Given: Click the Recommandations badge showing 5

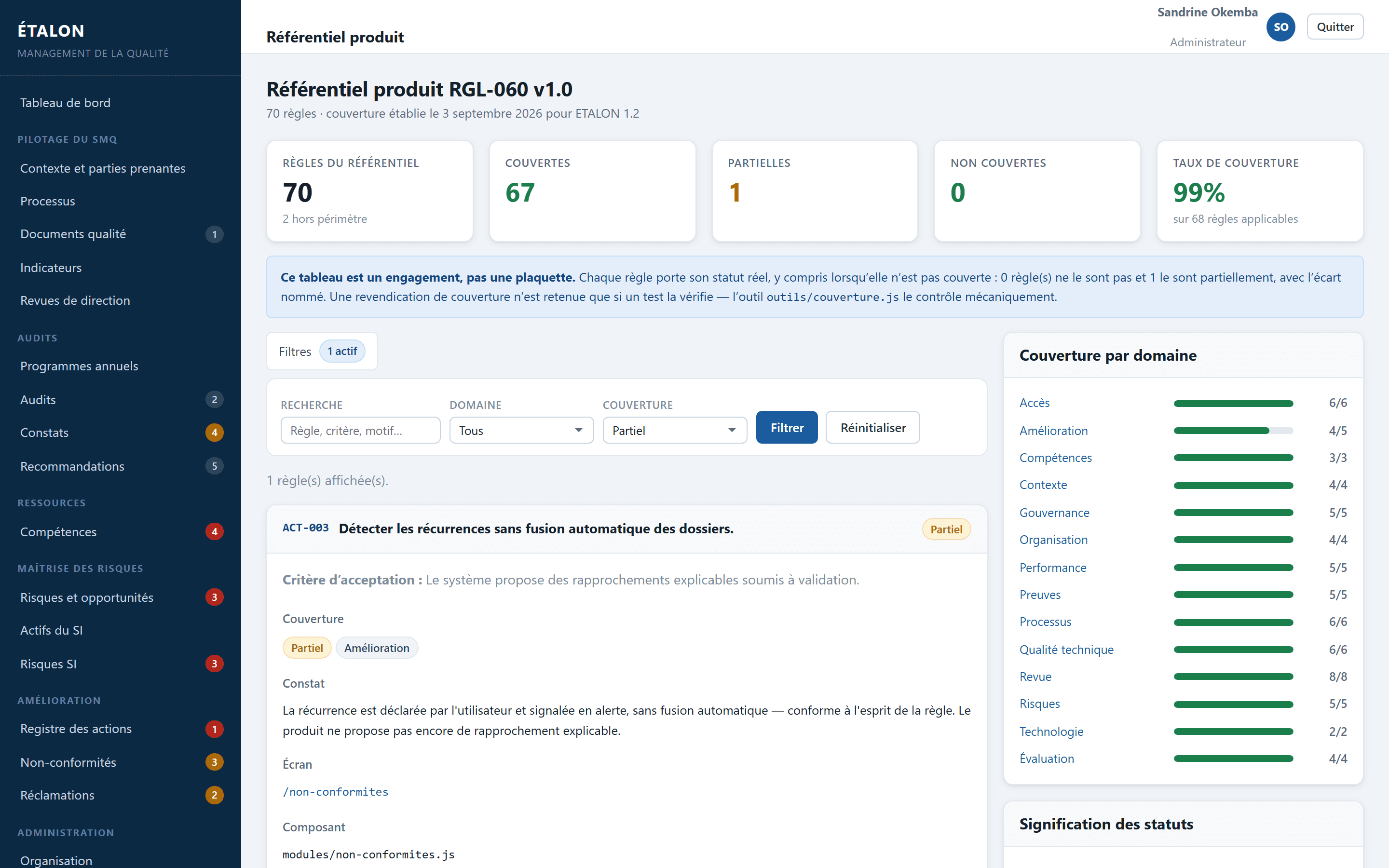Looking at the screenshot, I should (214, 466).
